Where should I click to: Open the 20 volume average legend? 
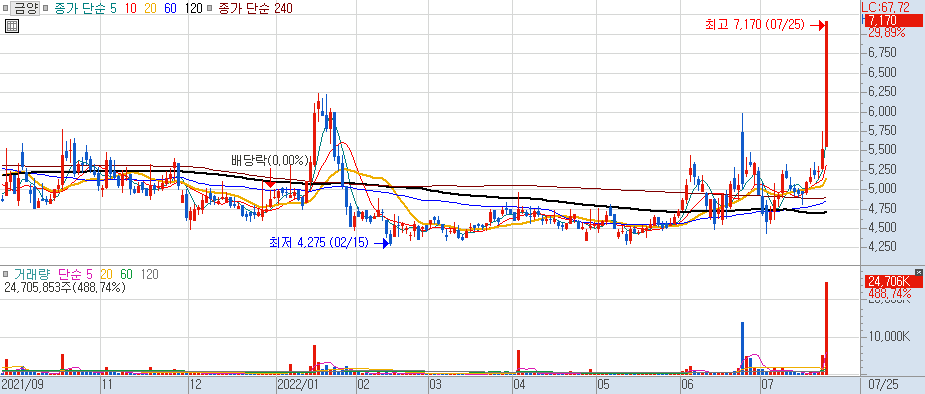click(107, 274)
